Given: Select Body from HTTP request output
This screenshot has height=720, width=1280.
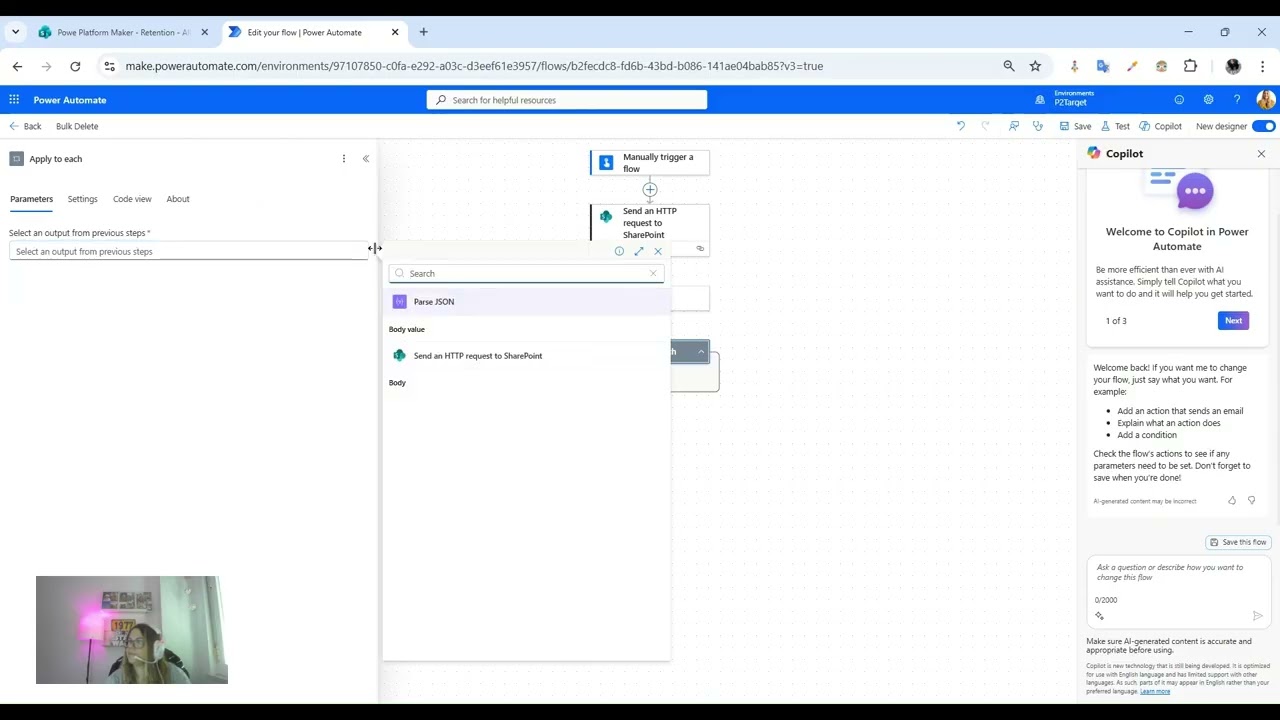Looking at the screenshot, I should click(398, 383).
